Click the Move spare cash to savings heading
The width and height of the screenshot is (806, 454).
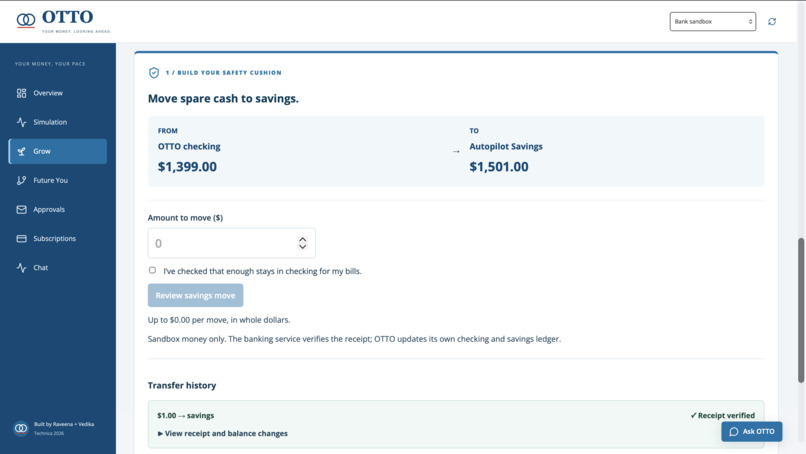(223, 99)
